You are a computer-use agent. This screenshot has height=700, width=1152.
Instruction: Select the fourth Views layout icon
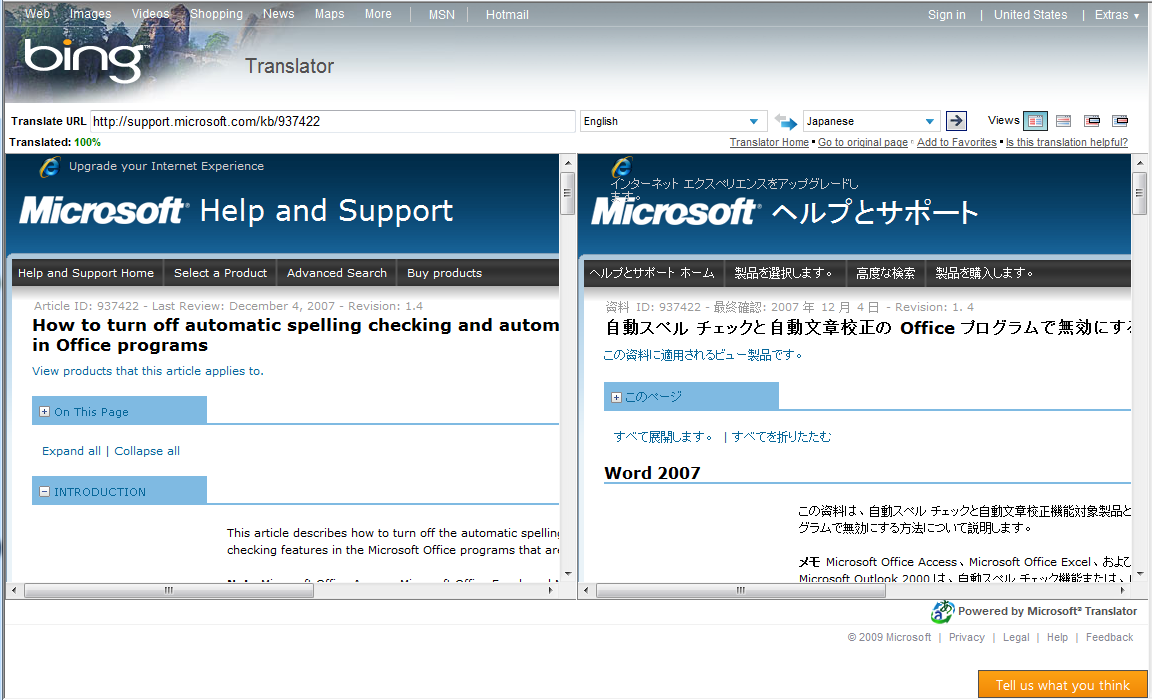click(x=1120, y=121)
